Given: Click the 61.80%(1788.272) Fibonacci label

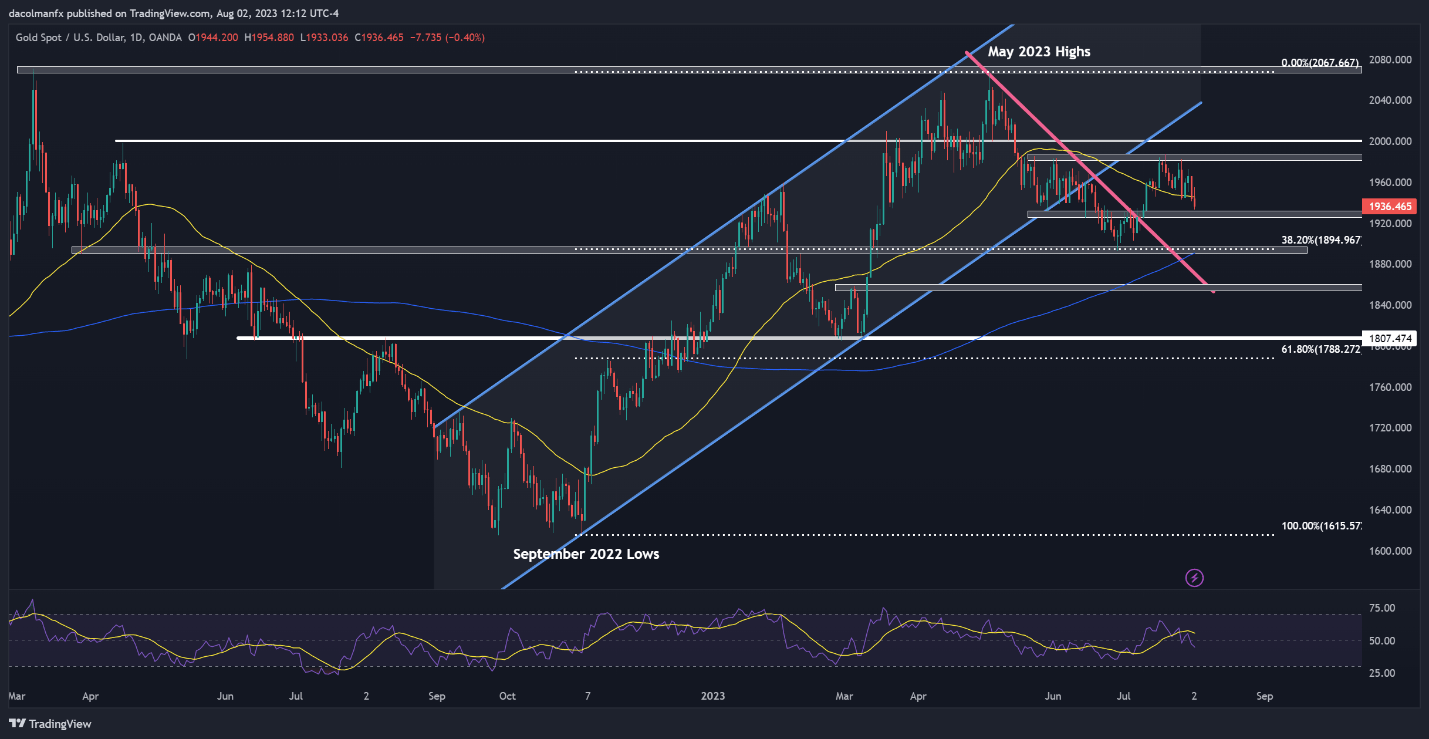Looking at the screenshot, I should (x=1321, y=350).
